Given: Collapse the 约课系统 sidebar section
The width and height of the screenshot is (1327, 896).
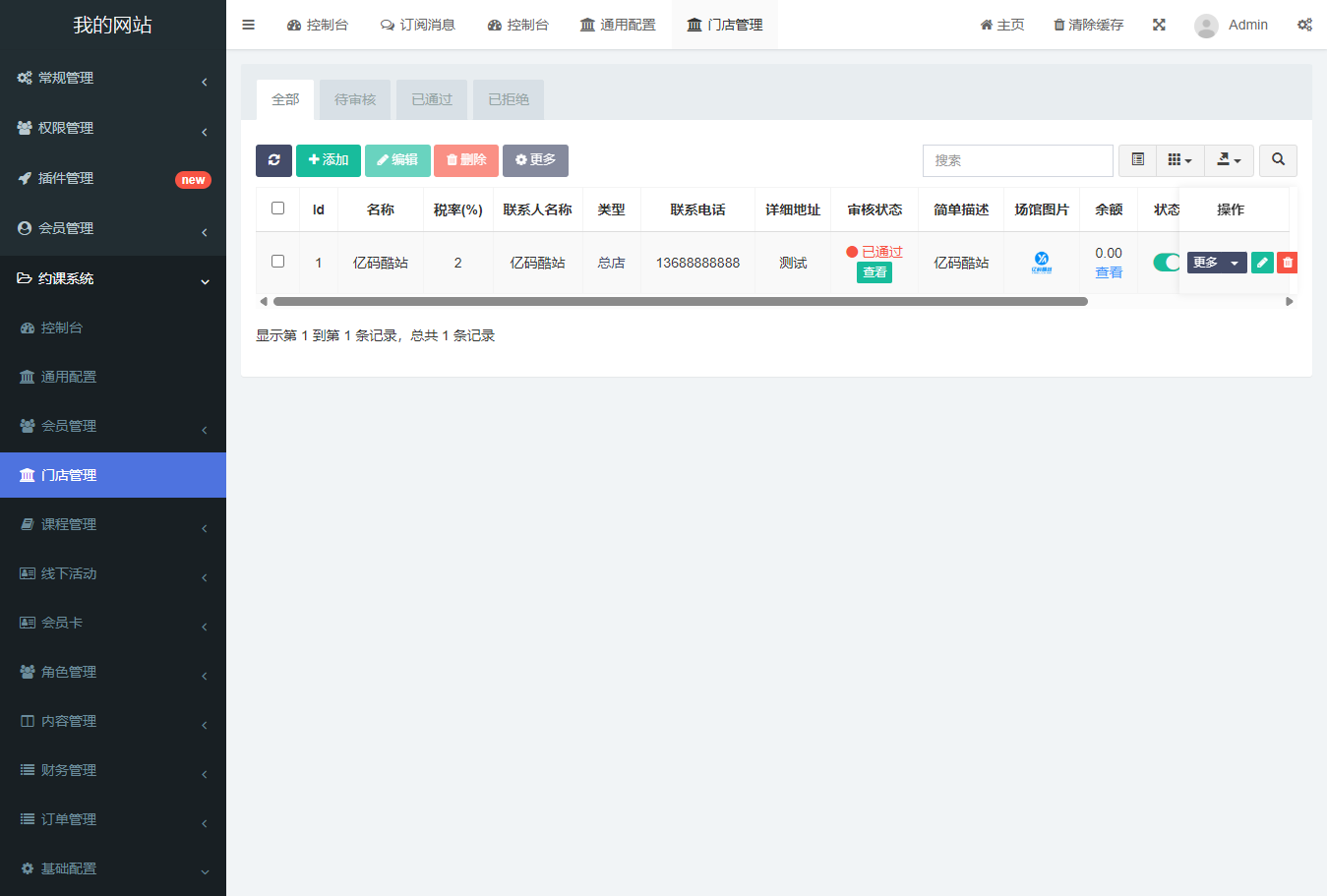Looking at the screenshot, I should pos(113,278).
